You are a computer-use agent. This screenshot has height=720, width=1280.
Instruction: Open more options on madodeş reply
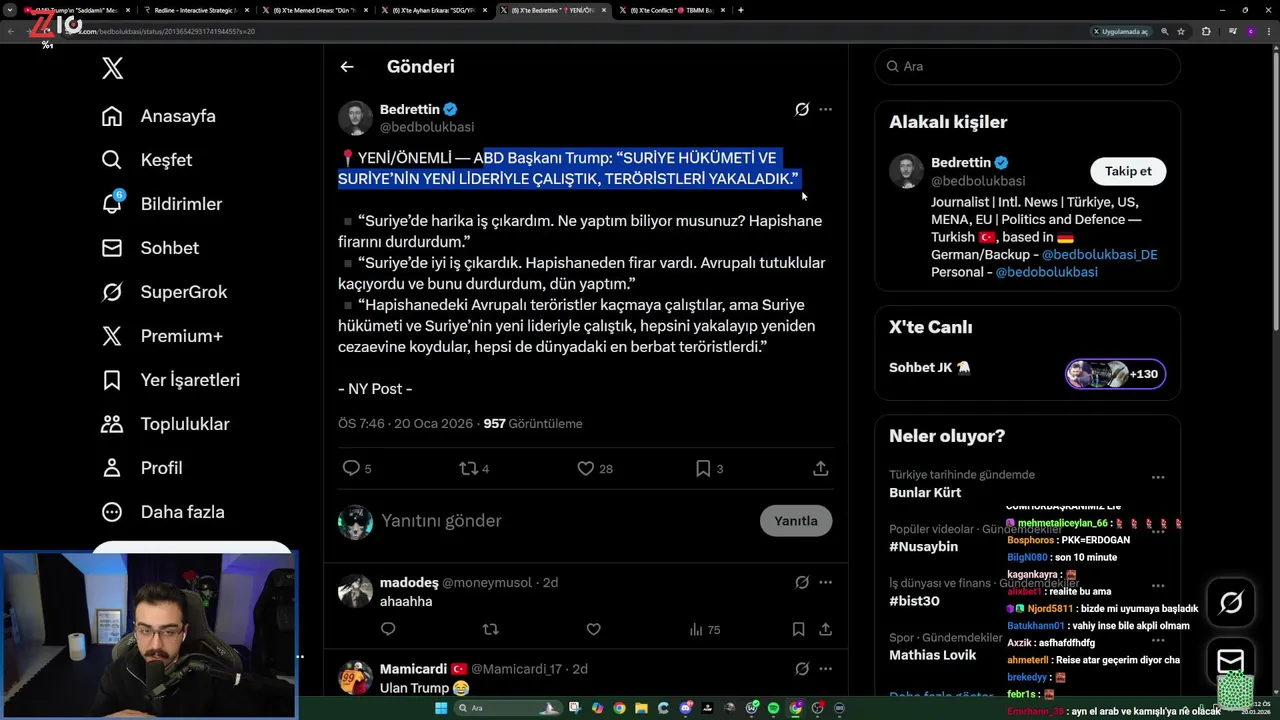coord(825,582)
